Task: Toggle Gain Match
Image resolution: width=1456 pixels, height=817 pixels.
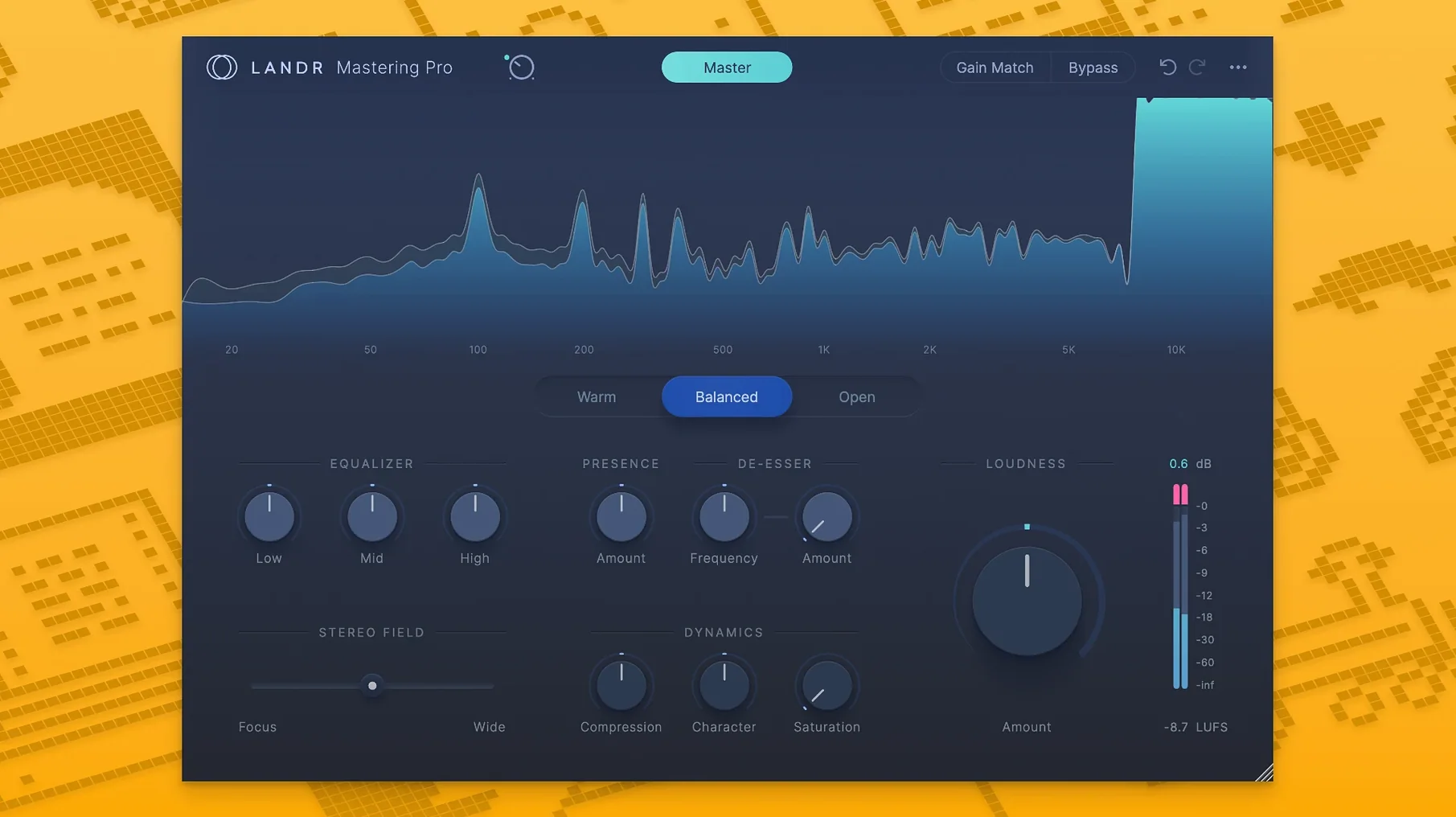Action: (995, 68)
